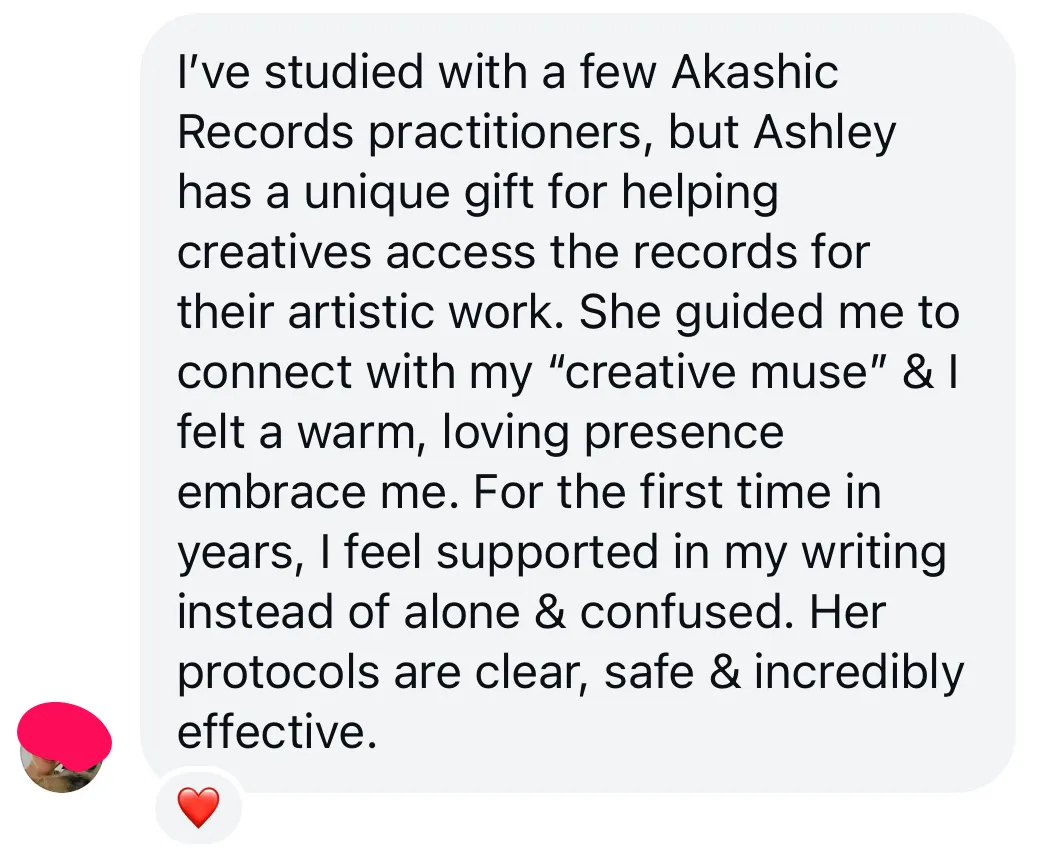Click the ampersand before "confused"
Screen dimensions: 1049x860
tap(551, 612)
